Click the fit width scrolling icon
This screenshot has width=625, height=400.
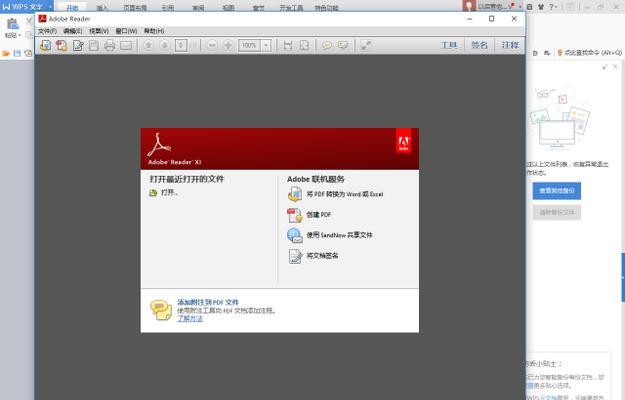pos(288,45)
